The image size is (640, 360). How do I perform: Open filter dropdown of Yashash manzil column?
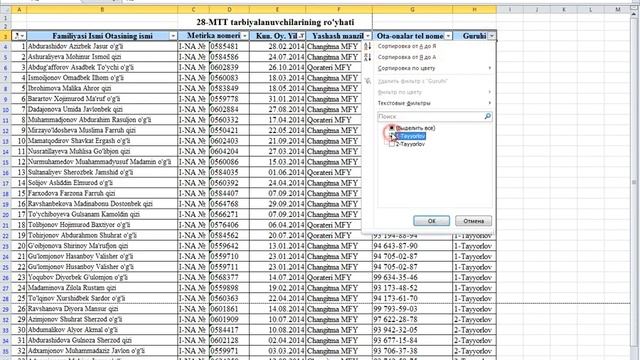click(368, 36)
